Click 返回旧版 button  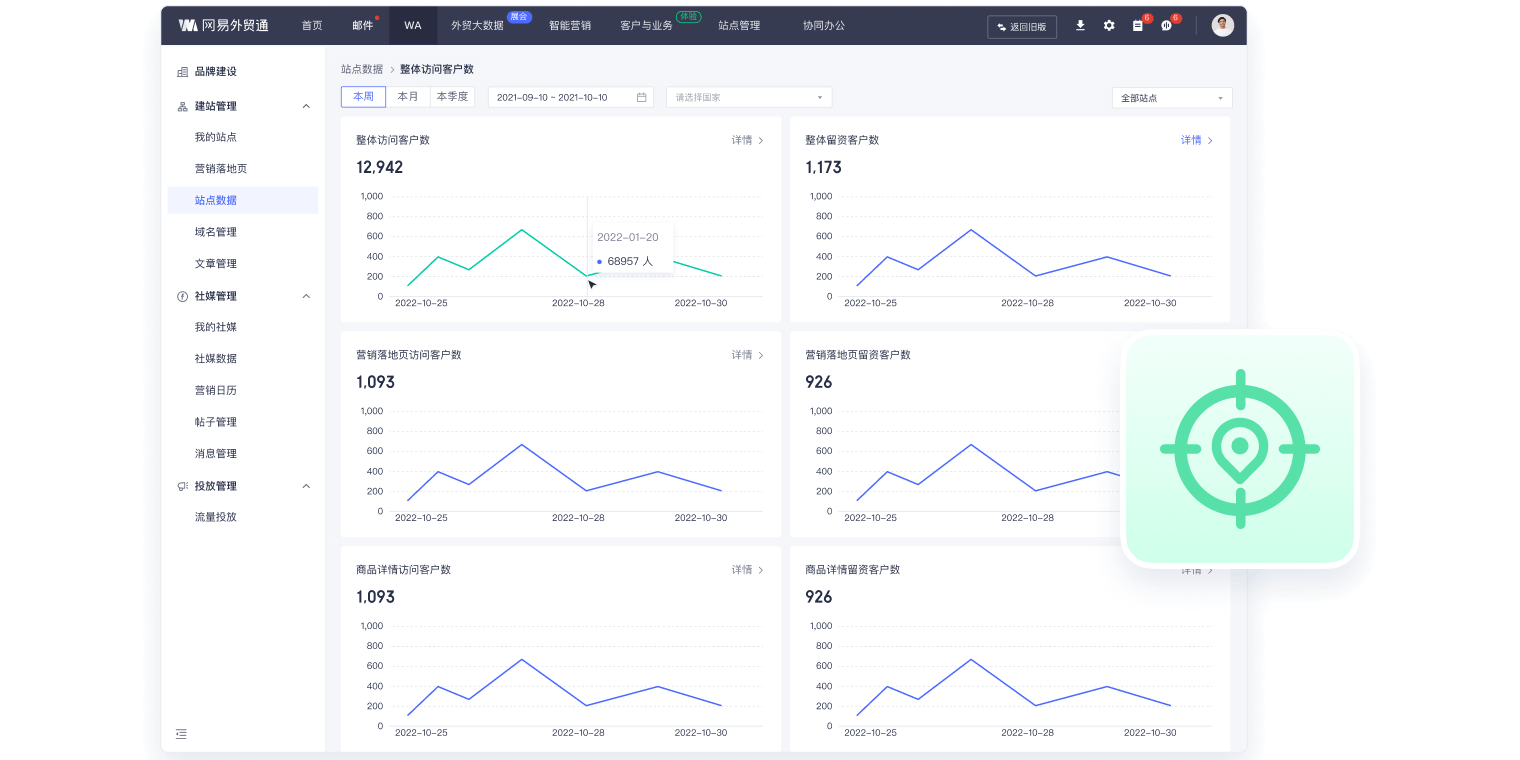pyautogui.click(x=1021, y=27)
